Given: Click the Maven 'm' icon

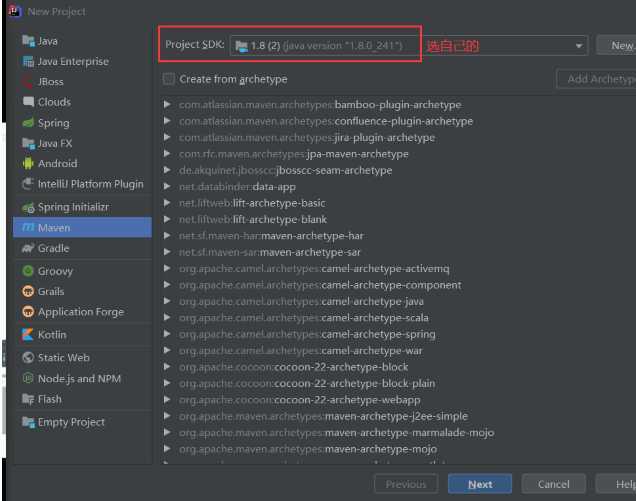Looking at the screenshot, I should pyautogui.click(x=28, y=227).
